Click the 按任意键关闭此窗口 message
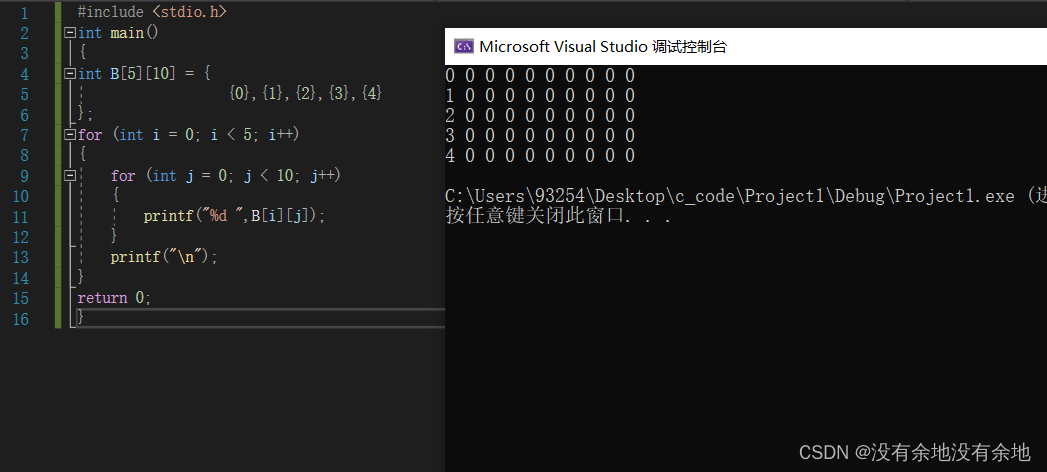Viewport: 1047px width, 472px height. coord(558,216)
